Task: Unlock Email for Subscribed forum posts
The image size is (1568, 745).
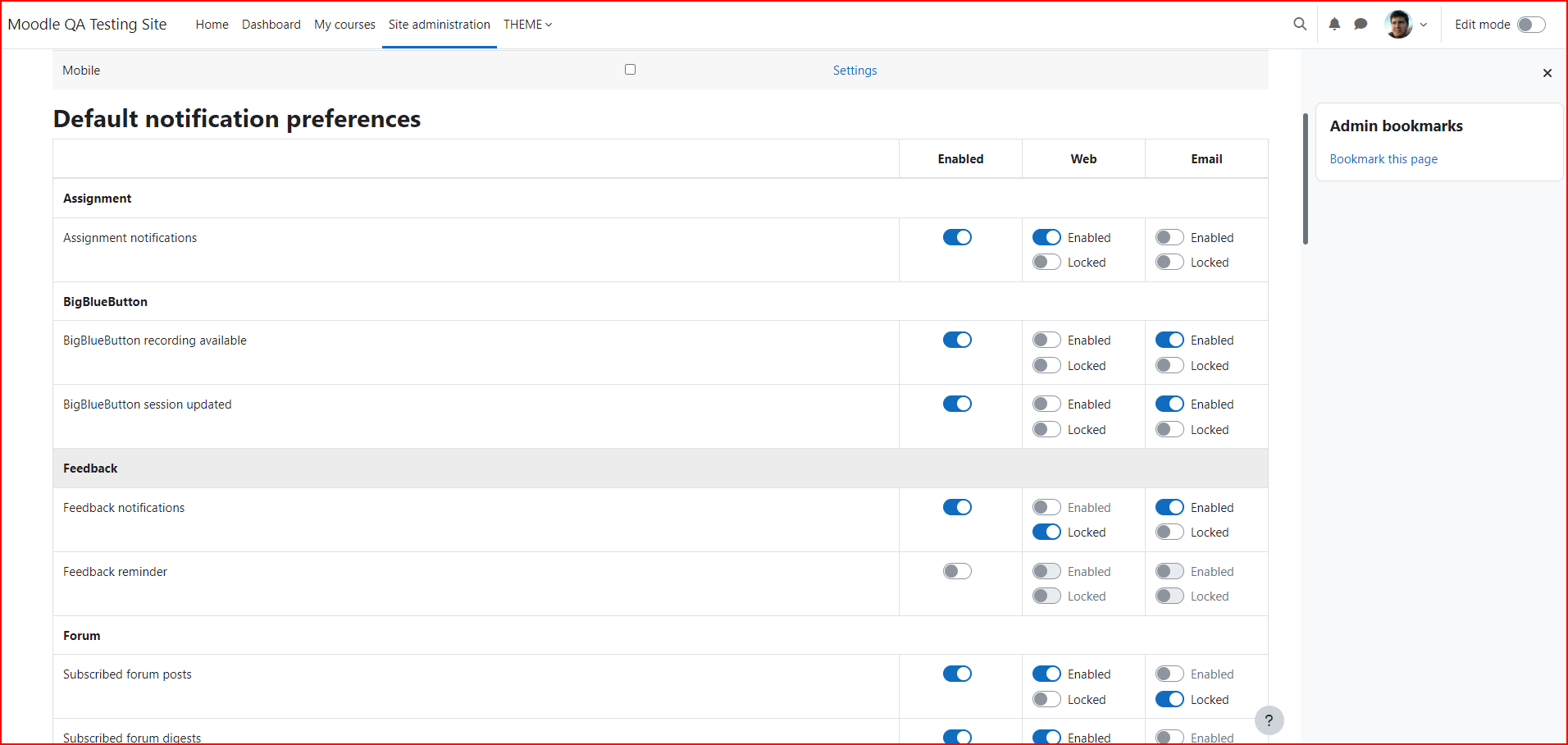Action: point(1169,699)
